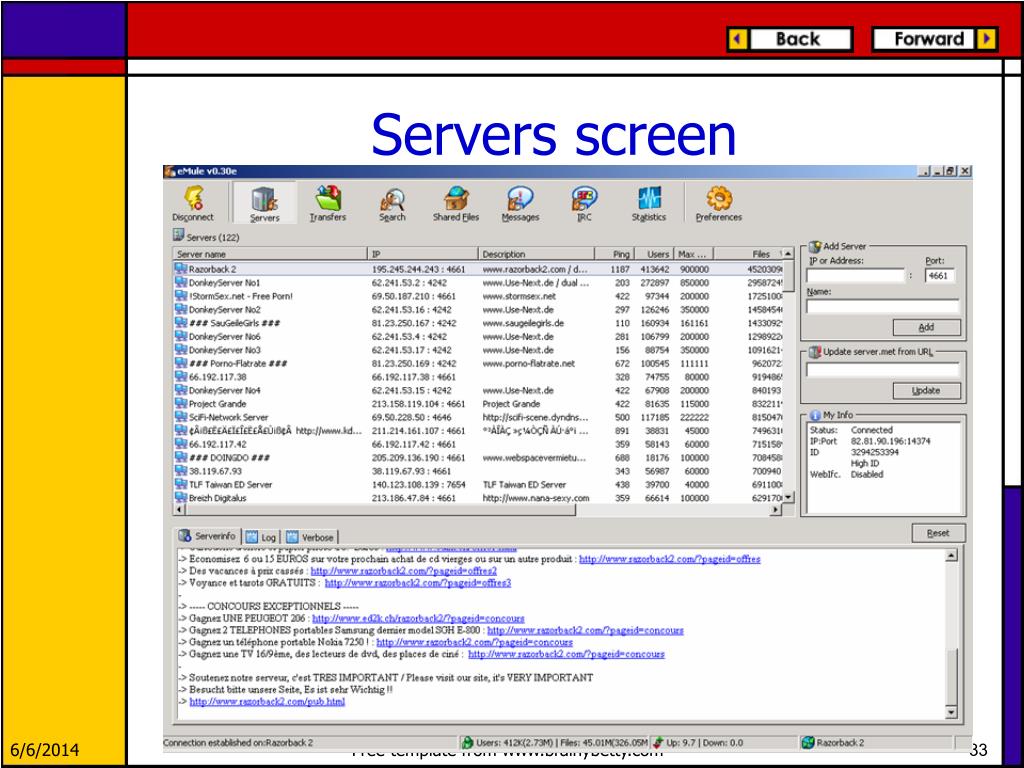1024x768 pixels.
Task: Click serverinfo log scroll down arrow
Action: coord(951,712)
